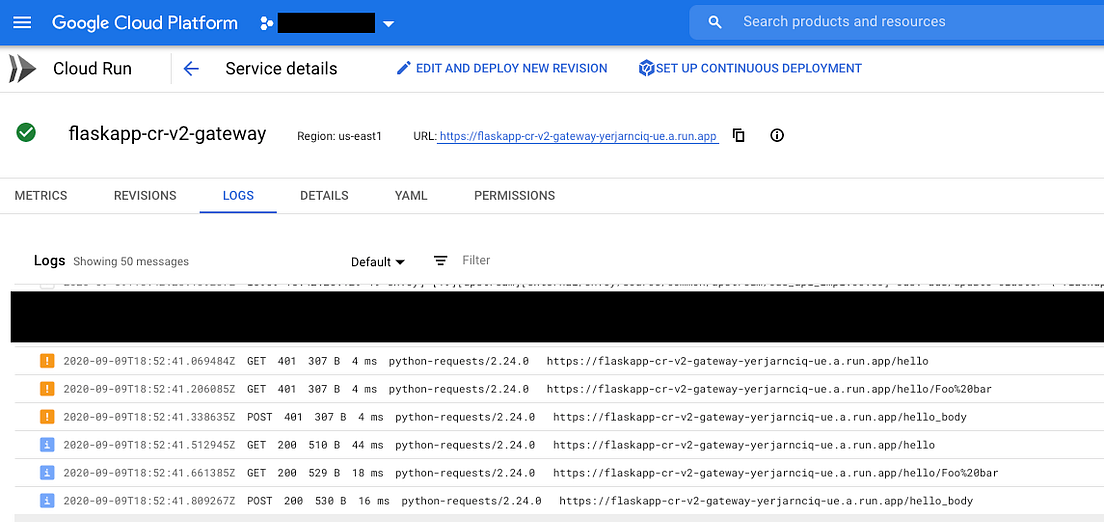Open the YAML tab

click(x=411, y=196)
